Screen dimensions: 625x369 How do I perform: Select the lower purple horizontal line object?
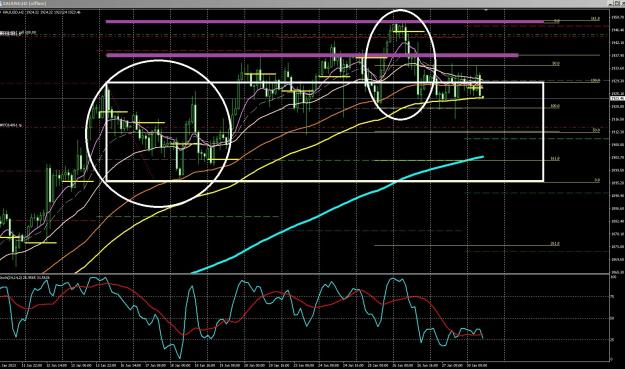click(312, 55)
